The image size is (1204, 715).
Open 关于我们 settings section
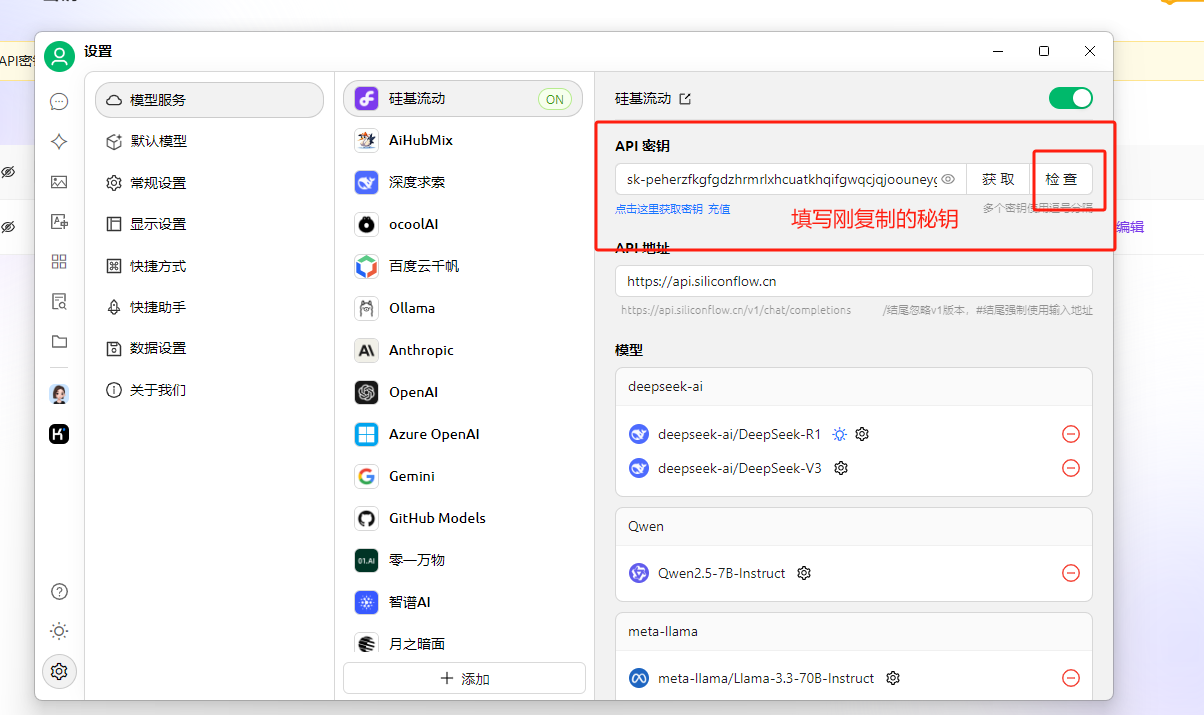[210, 390]
